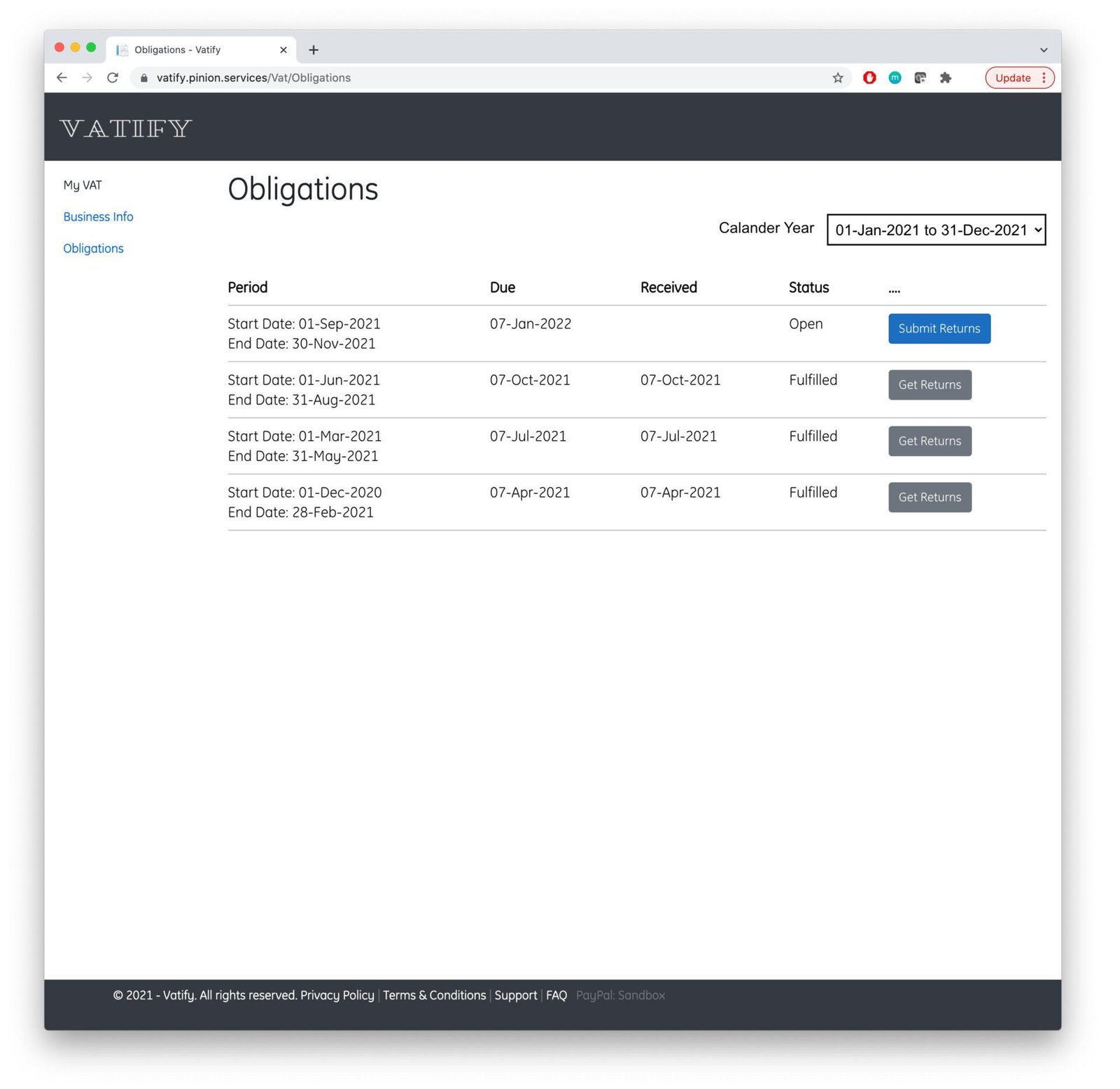The height and width of the screenshot is (1089, 1120).
Task: Click the PayPal: Sandbox footer text
Action: [x=620, y=995]
